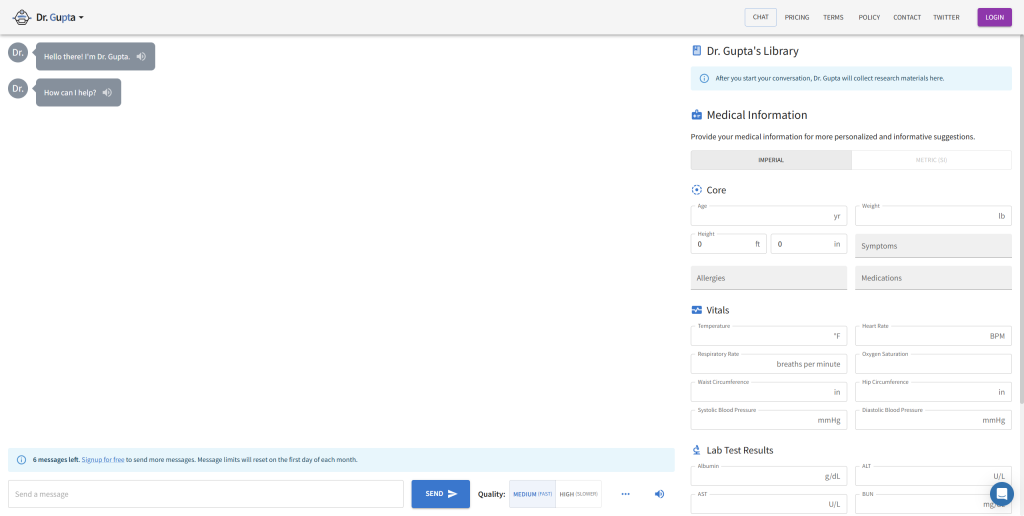Click the BUN lab field
Viewport: 1024px width, 516px height.
coord(933,504)
